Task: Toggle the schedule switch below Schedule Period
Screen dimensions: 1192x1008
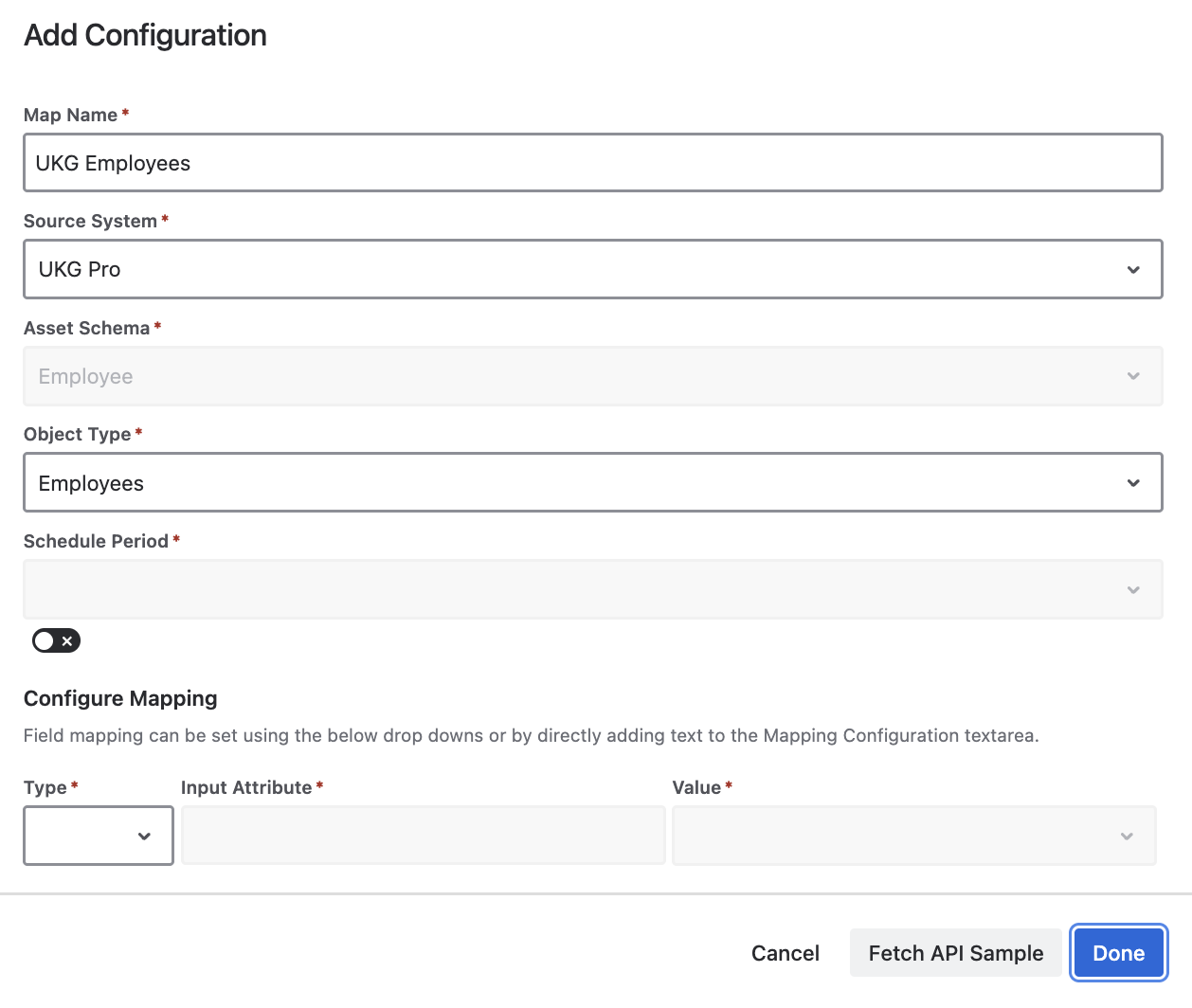Action: coord(57,641)
